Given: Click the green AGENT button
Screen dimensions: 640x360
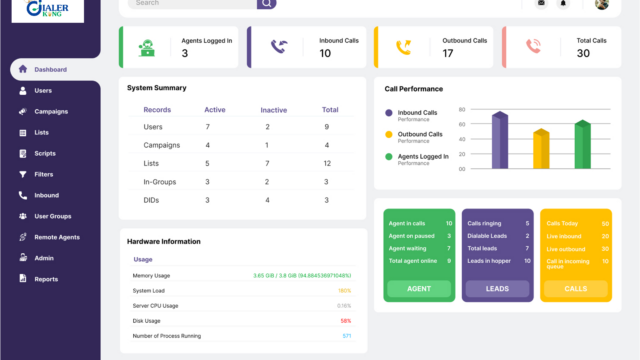Looking at the screenshot, I should click(419, 289).
